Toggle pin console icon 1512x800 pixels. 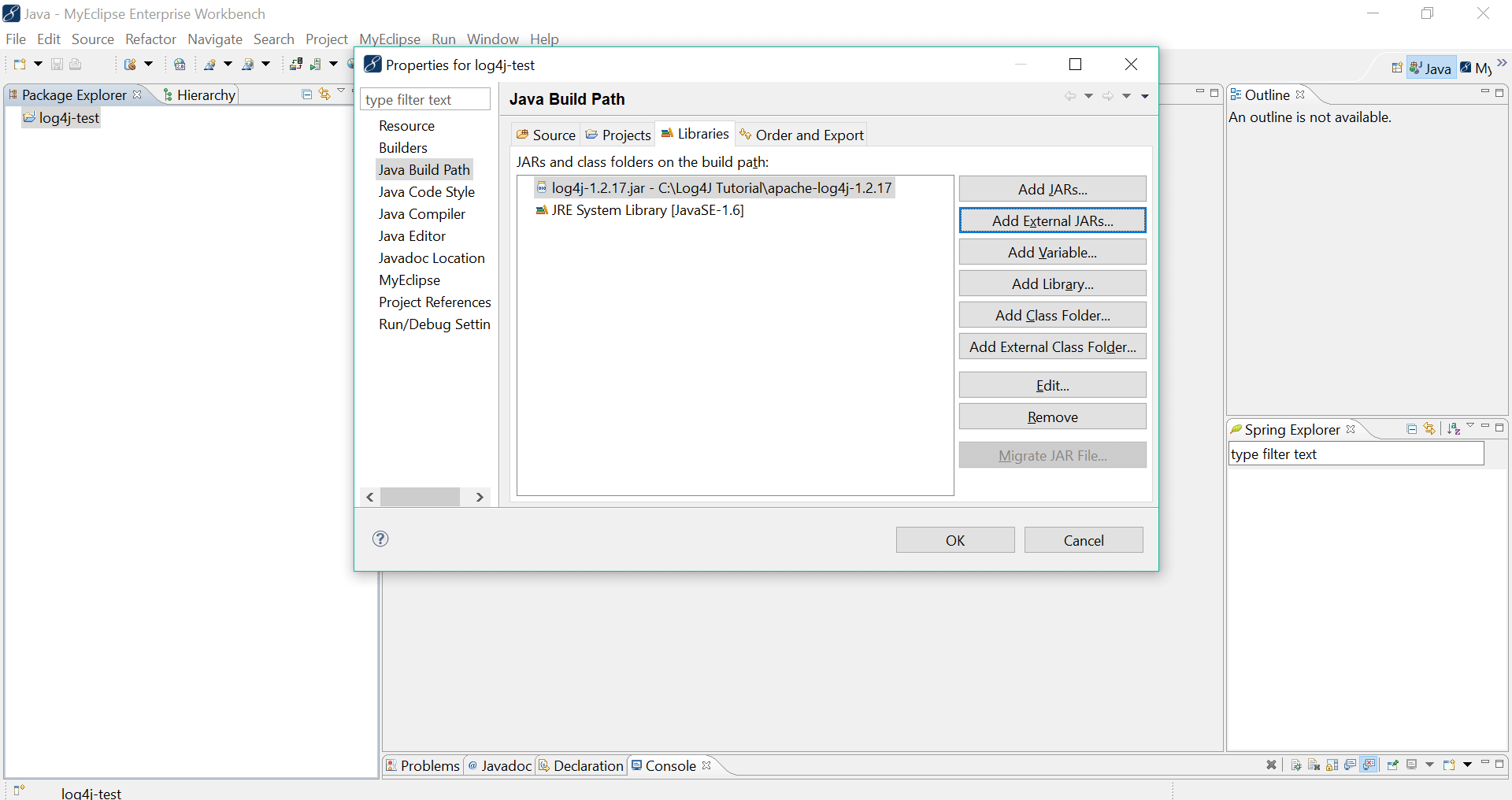[1393, 765]
